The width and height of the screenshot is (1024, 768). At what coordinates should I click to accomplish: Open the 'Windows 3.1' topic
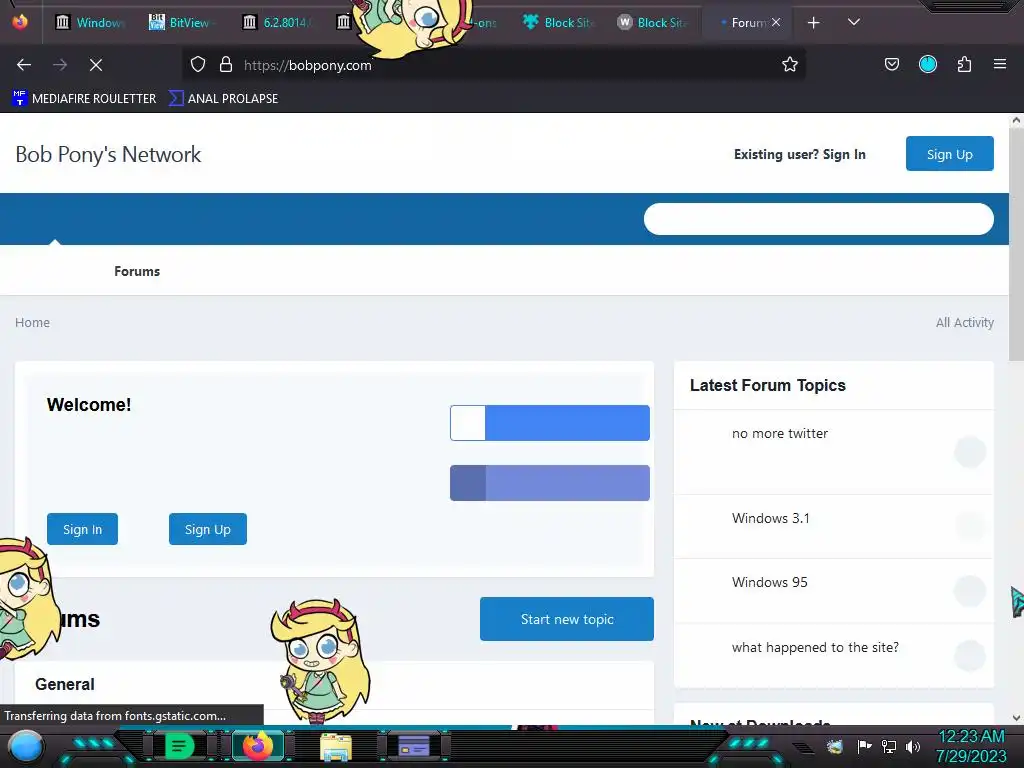pos(771,519)
